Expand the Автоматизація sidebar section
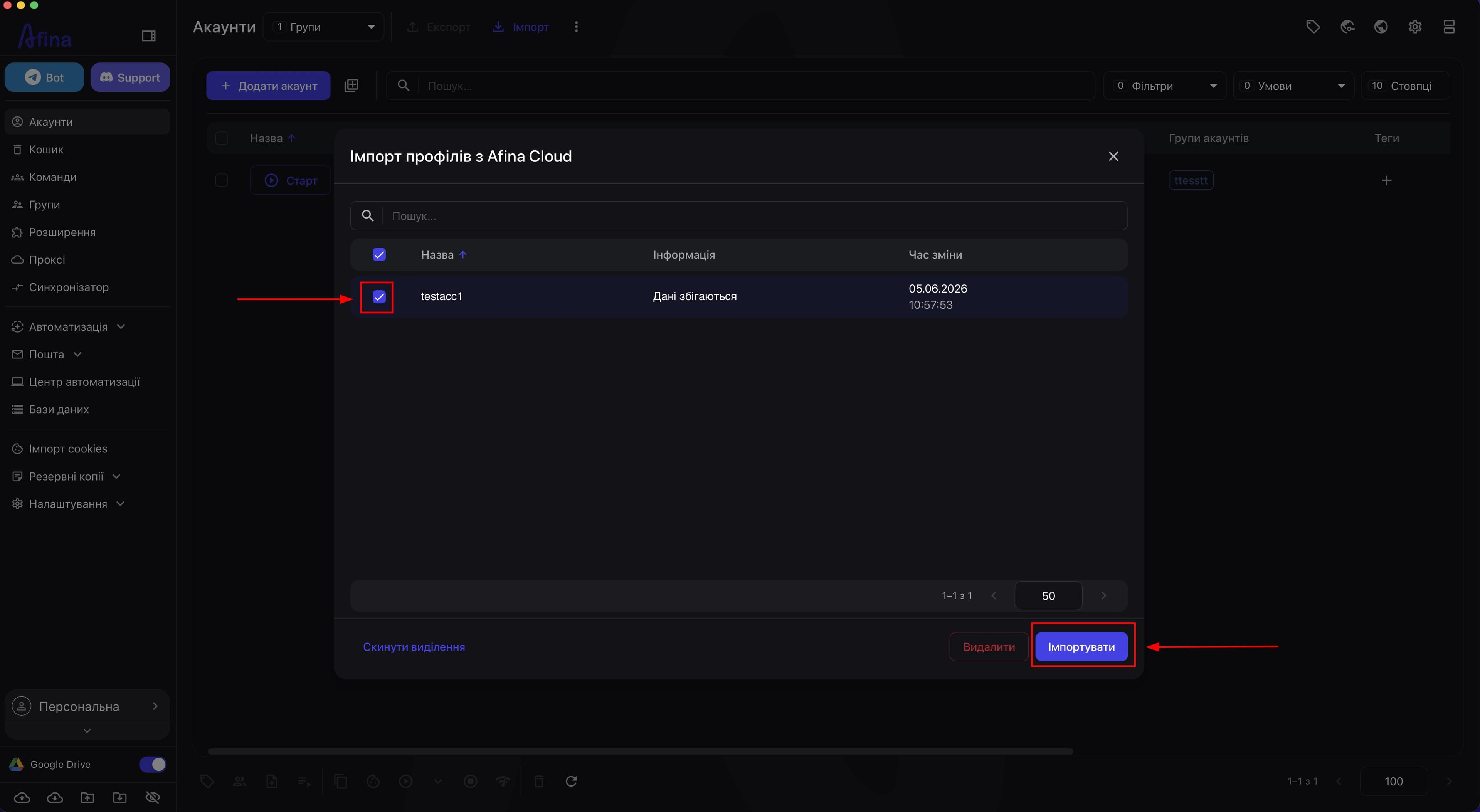Viewport: 1480px width, 812px height. (68, 326)
